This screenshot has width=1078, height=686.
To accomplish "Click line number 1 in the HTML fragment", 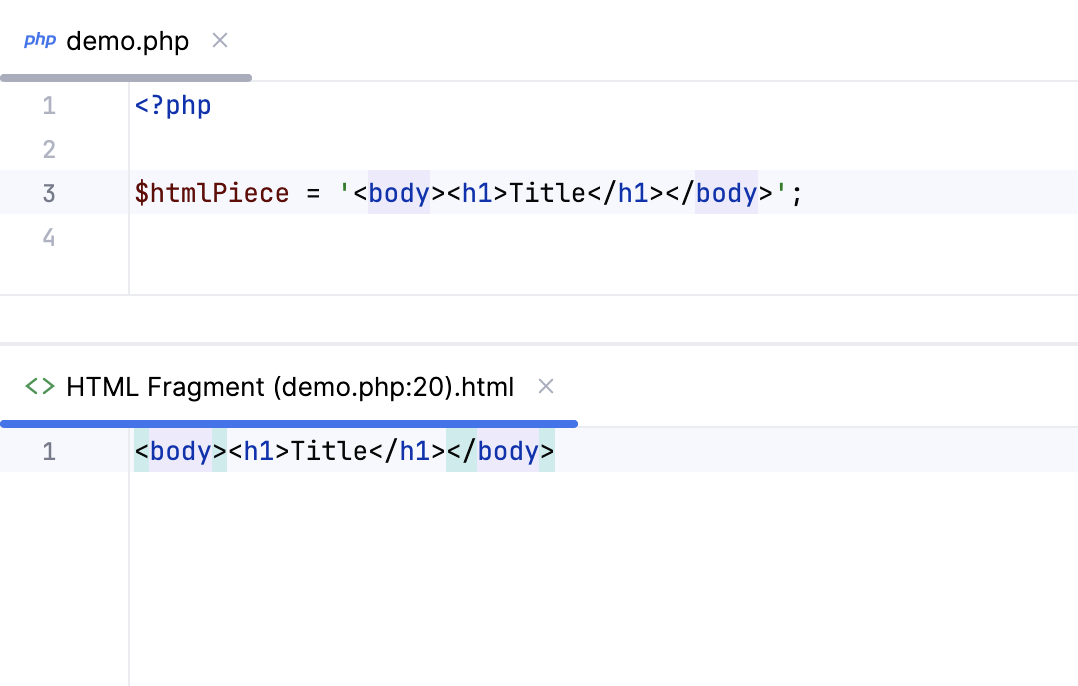I will pos(49,451).
